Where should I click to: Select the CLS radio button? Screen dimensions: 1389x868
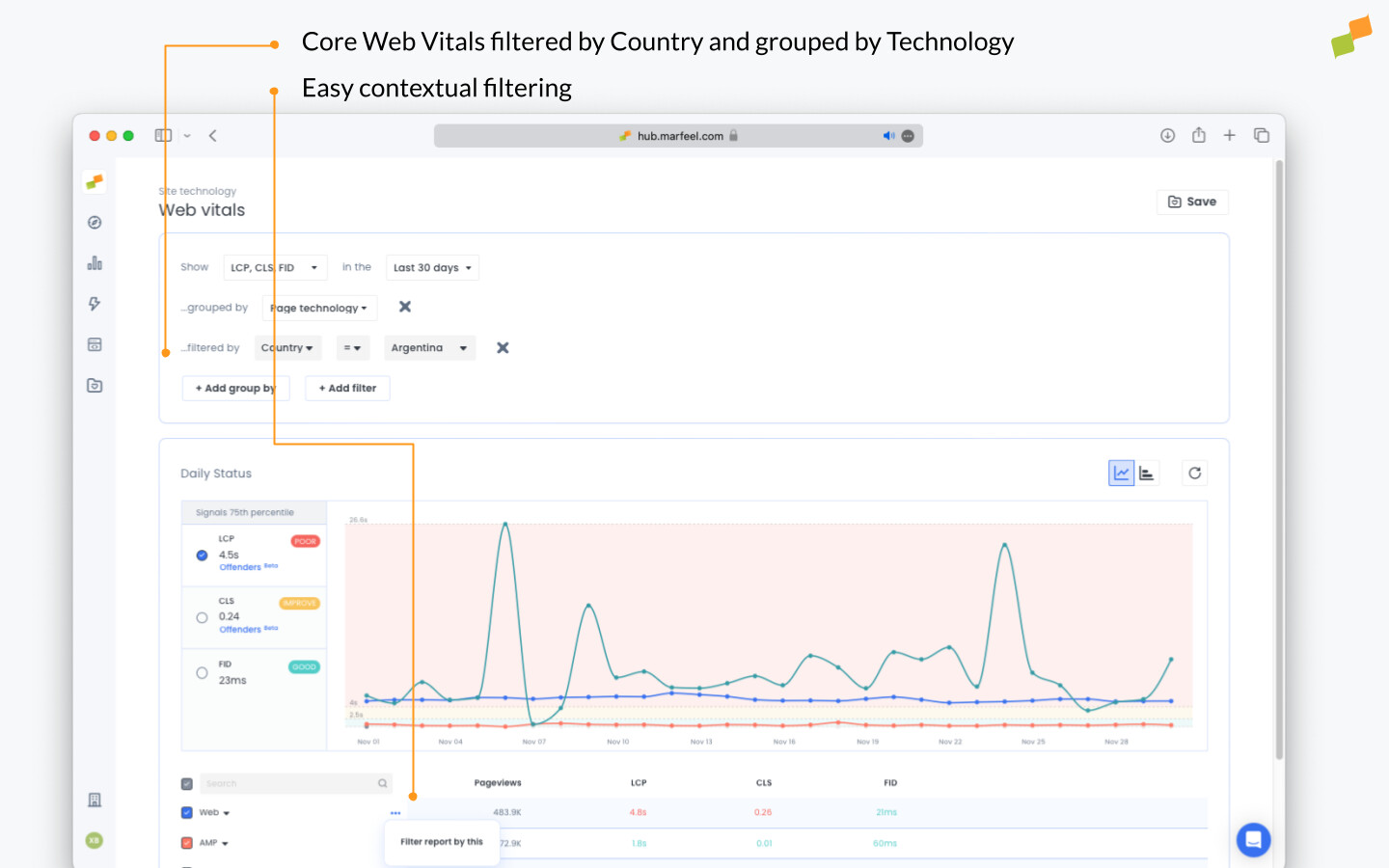(202, 617)
